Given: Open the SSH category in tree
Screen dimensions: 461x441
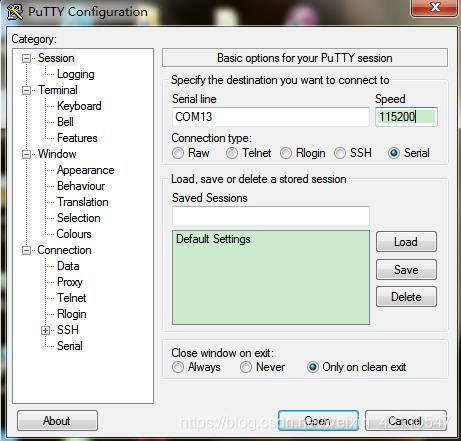Looking at the screenshot, I should (x=68, y=330).
